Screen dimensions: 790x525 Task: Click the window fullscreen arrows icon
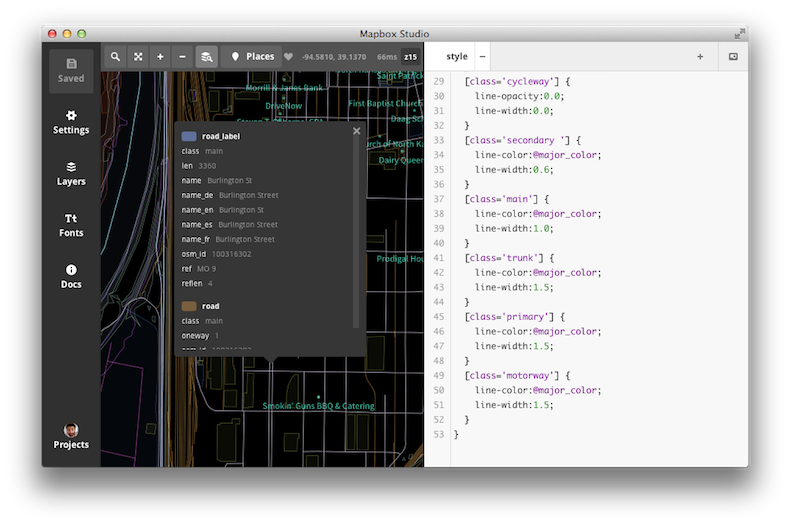pos(739,34)
